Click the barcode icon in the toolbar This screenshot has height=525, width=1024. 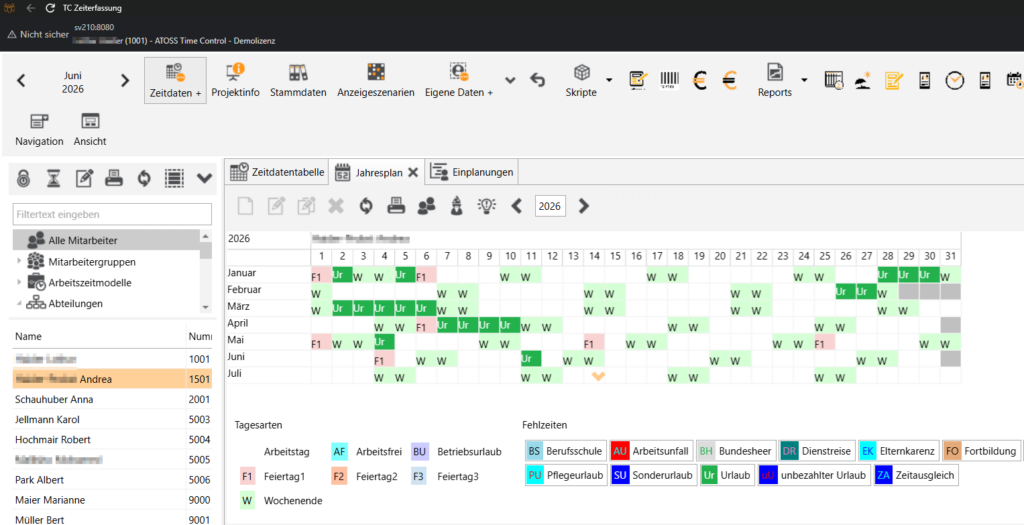click(670, 80)
